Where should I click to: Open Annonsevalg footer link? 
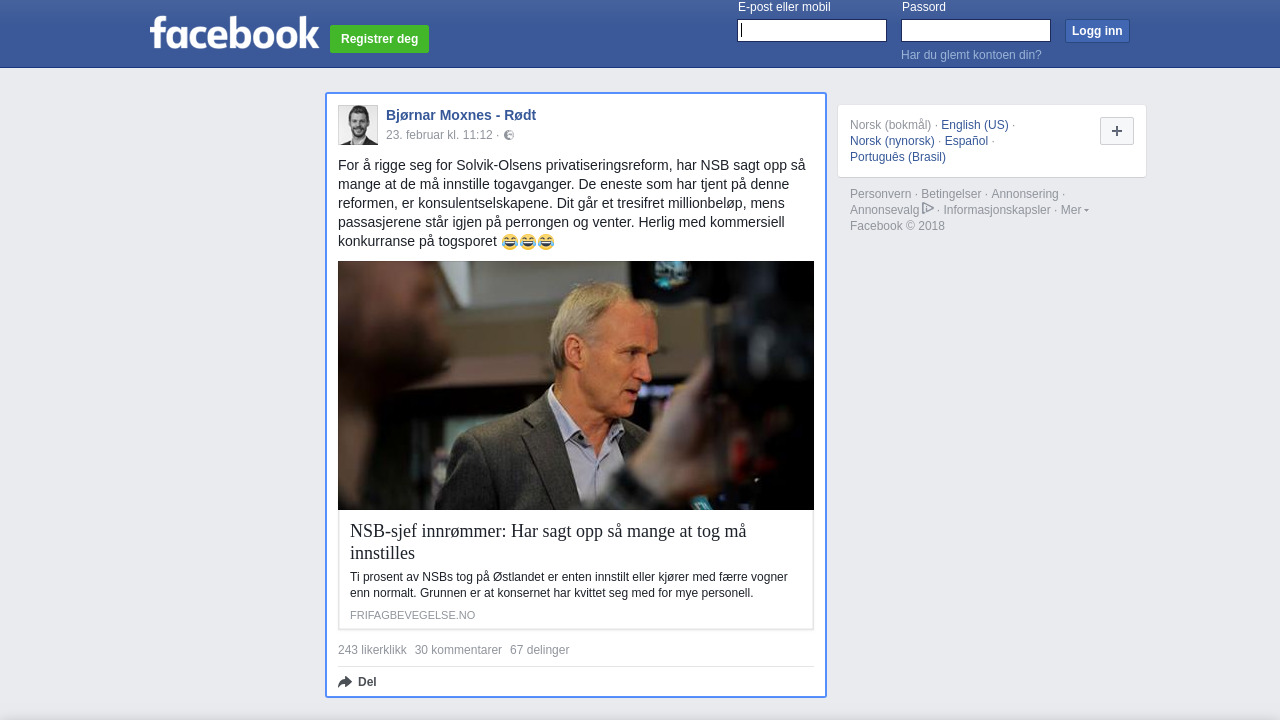coord(884,210)
